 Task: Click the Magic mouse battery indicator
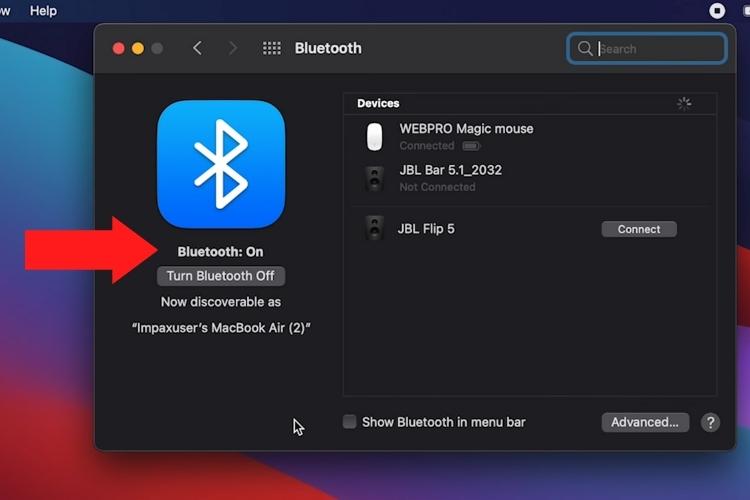click(x=472, y=146)
